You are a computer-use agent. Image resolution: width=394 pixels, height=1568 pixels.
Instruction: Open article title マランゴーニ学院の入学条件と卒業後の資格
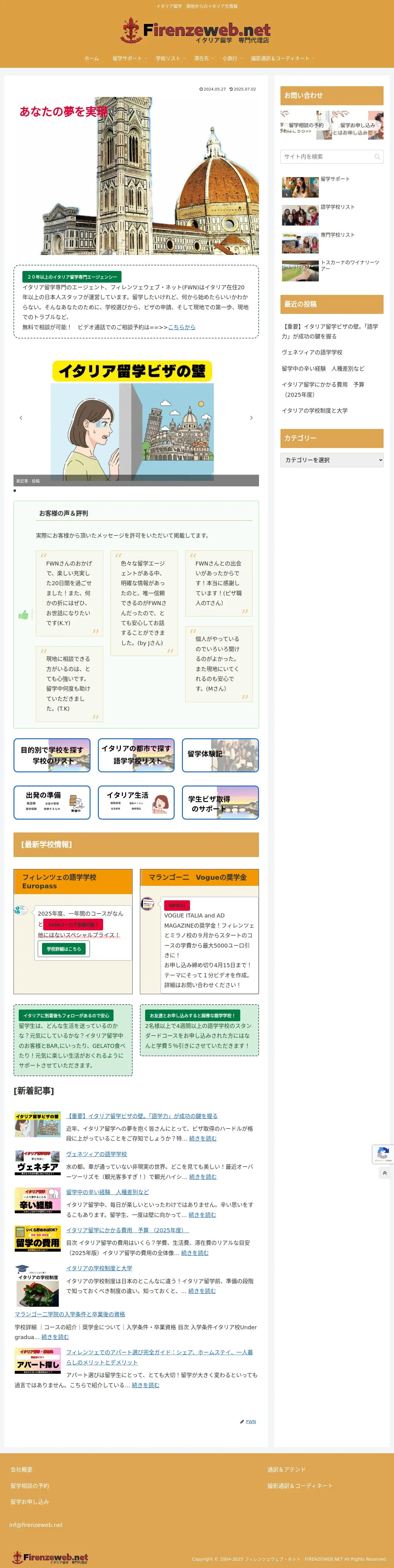click(70, 1314)
